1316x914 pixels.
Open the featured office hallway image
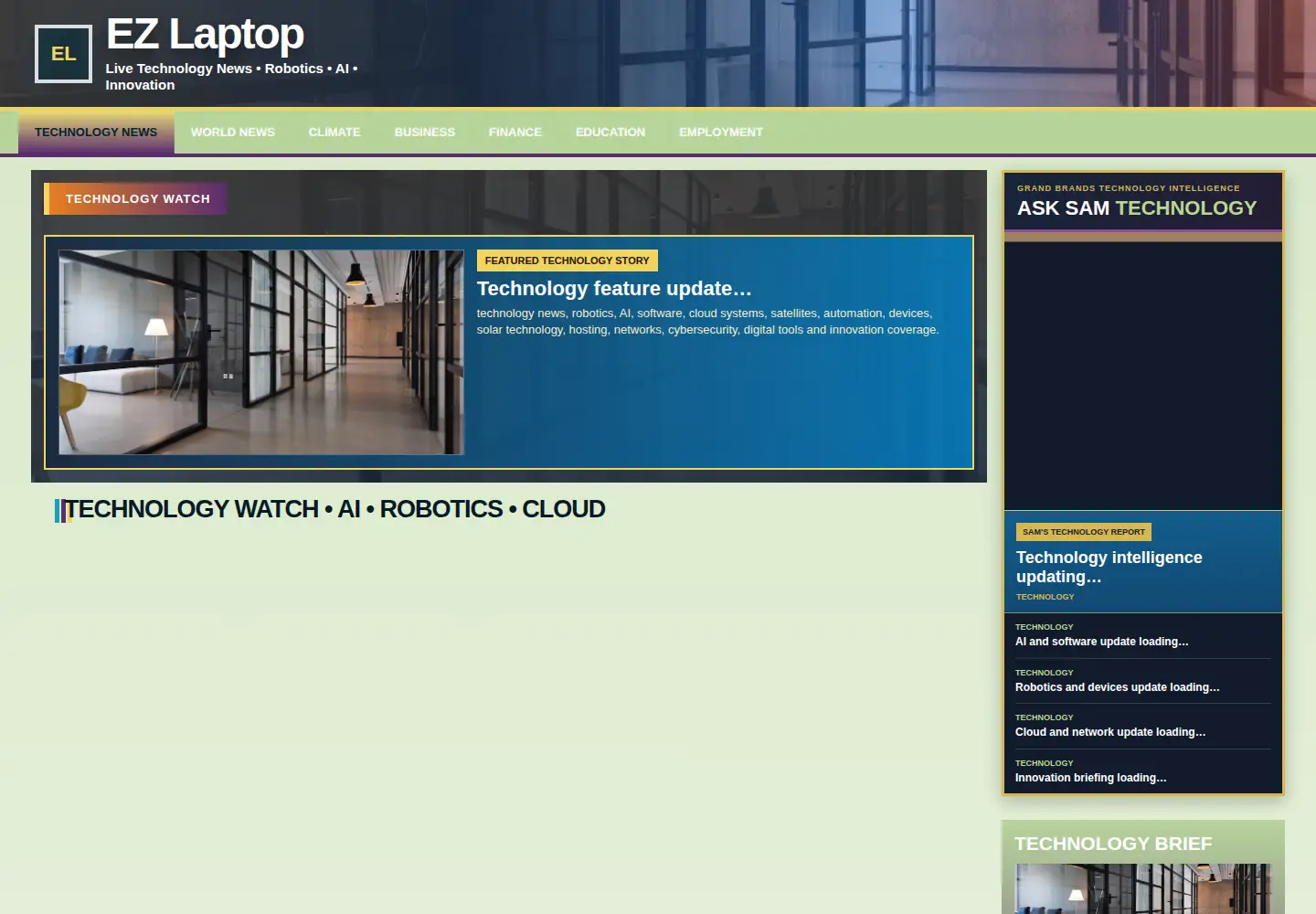click(261, 353)
